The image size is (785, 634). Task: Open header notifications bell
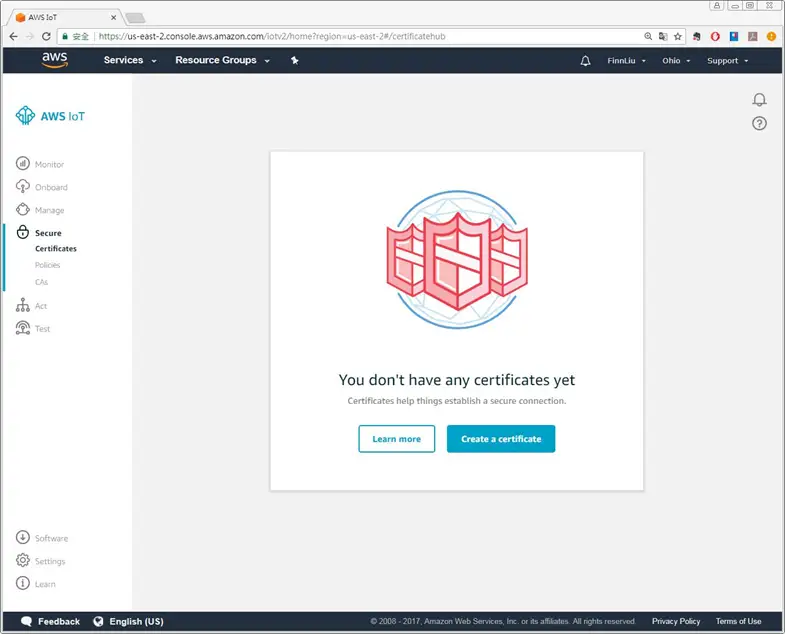tap(585, 61)
